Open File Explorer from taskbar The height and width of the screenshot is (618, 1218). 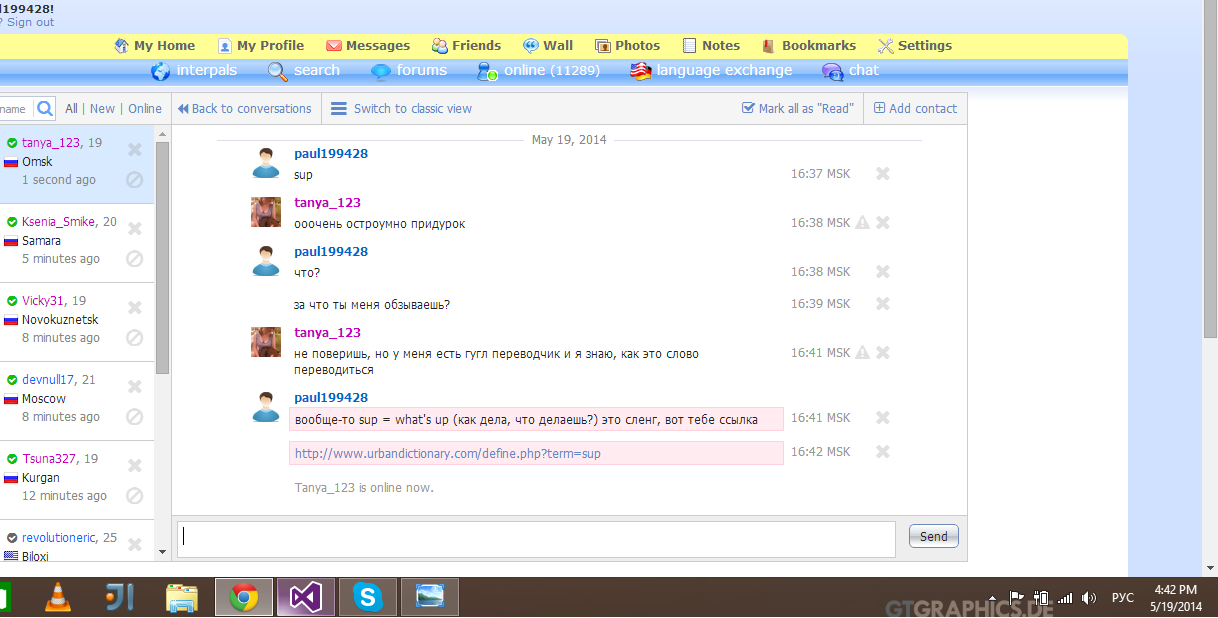click(x=181, y=598)
